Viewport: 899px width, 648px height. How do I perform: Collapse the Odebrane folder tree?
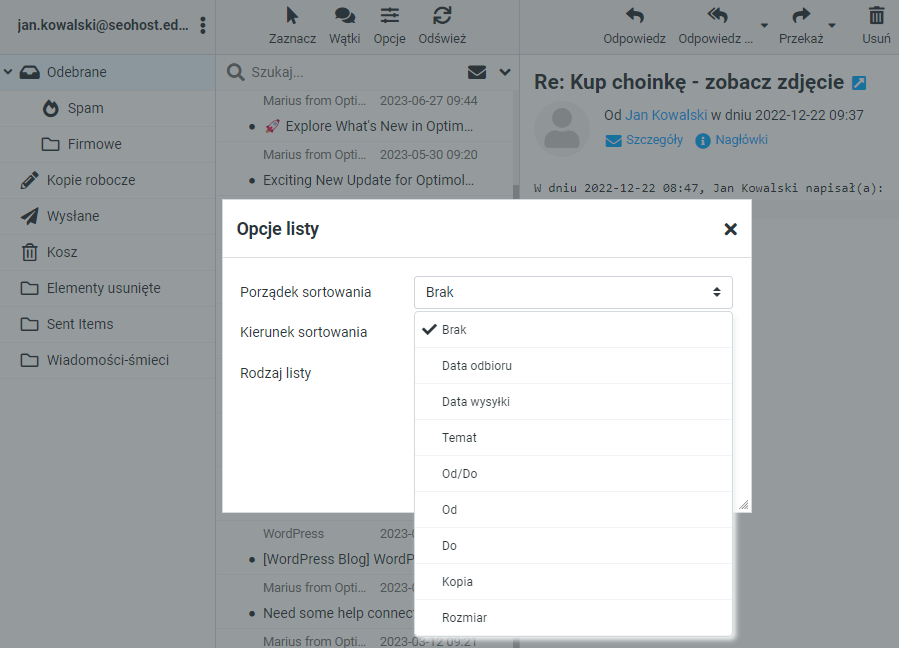[9, 72]
